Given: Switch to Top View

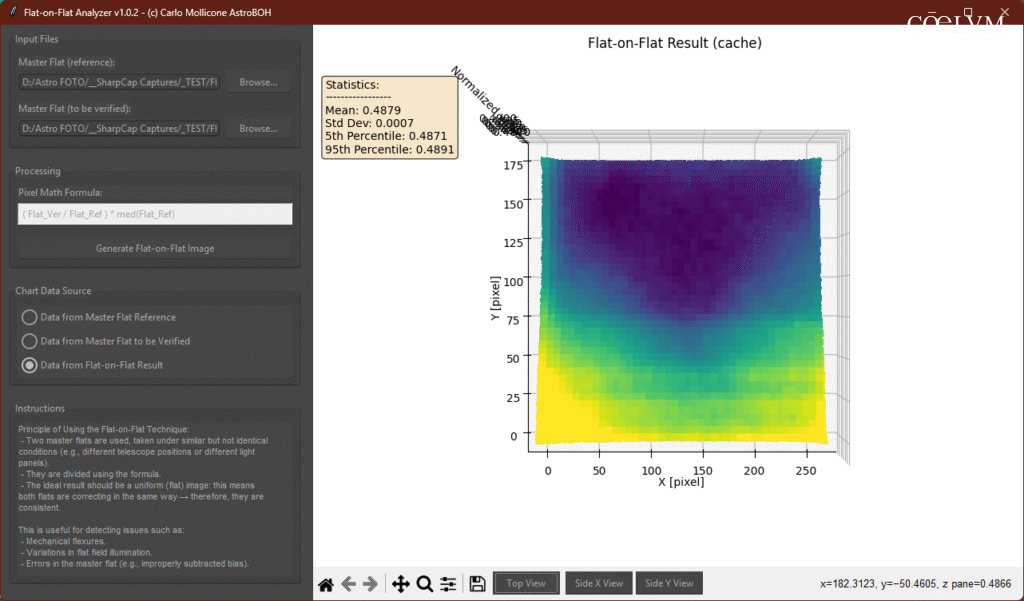Looking at the screenshot, I should pos(526,583).
